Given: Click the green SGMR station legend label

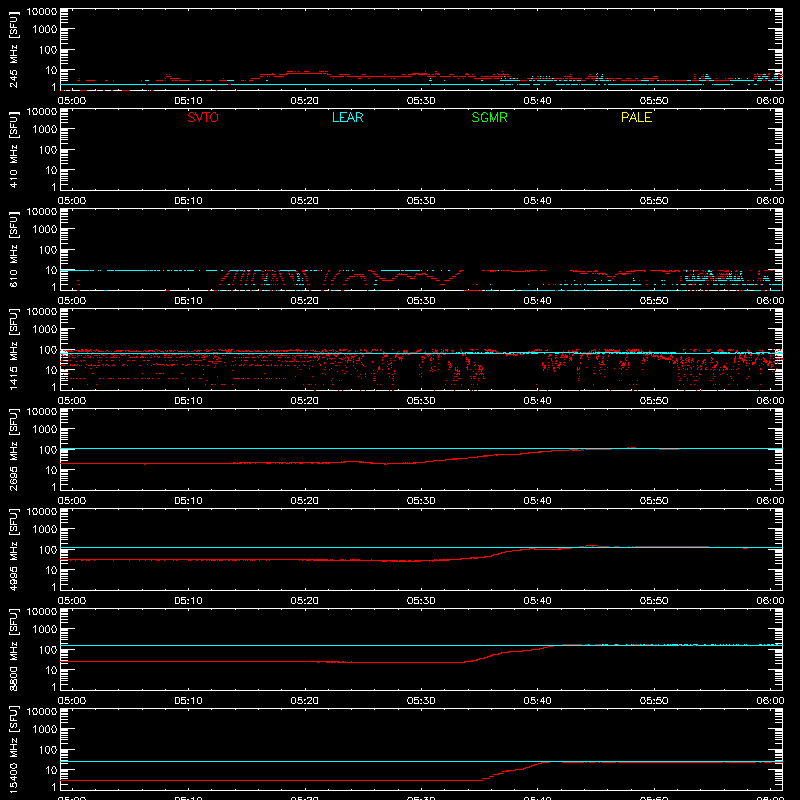Looking at the screenshot, I should 489,117.
